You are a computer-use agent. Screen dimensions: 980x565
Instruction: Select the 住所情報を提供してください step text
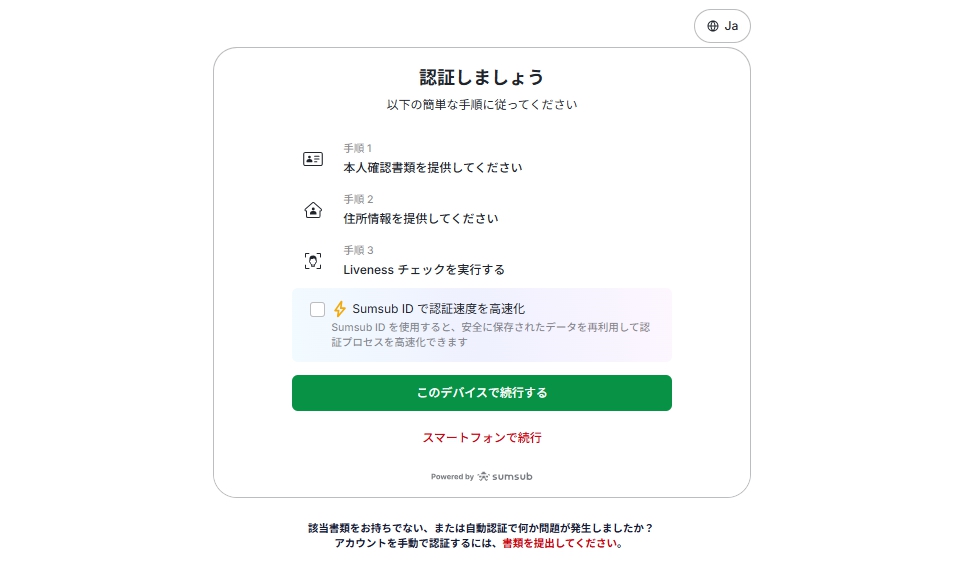click(420, 219)
